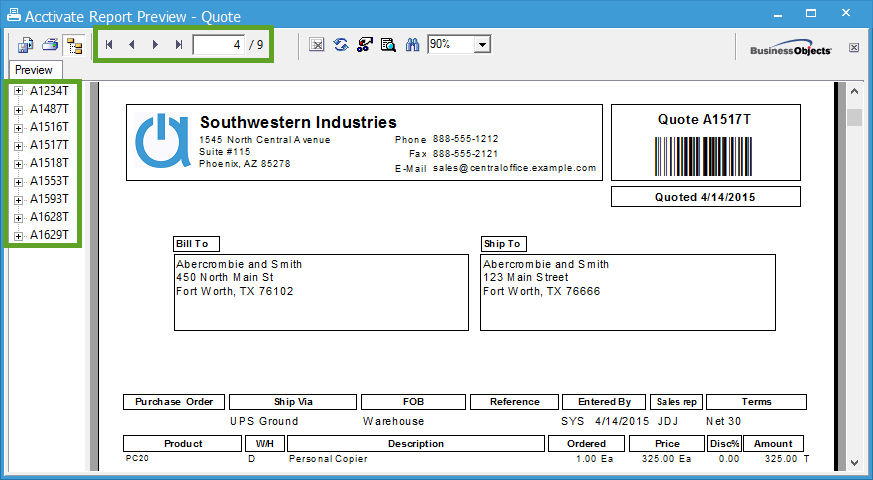Image resolution: width=873 pixels, height=480 pixels.
Task: Select A1553T in group tree
Action: (x=50, y=181)
